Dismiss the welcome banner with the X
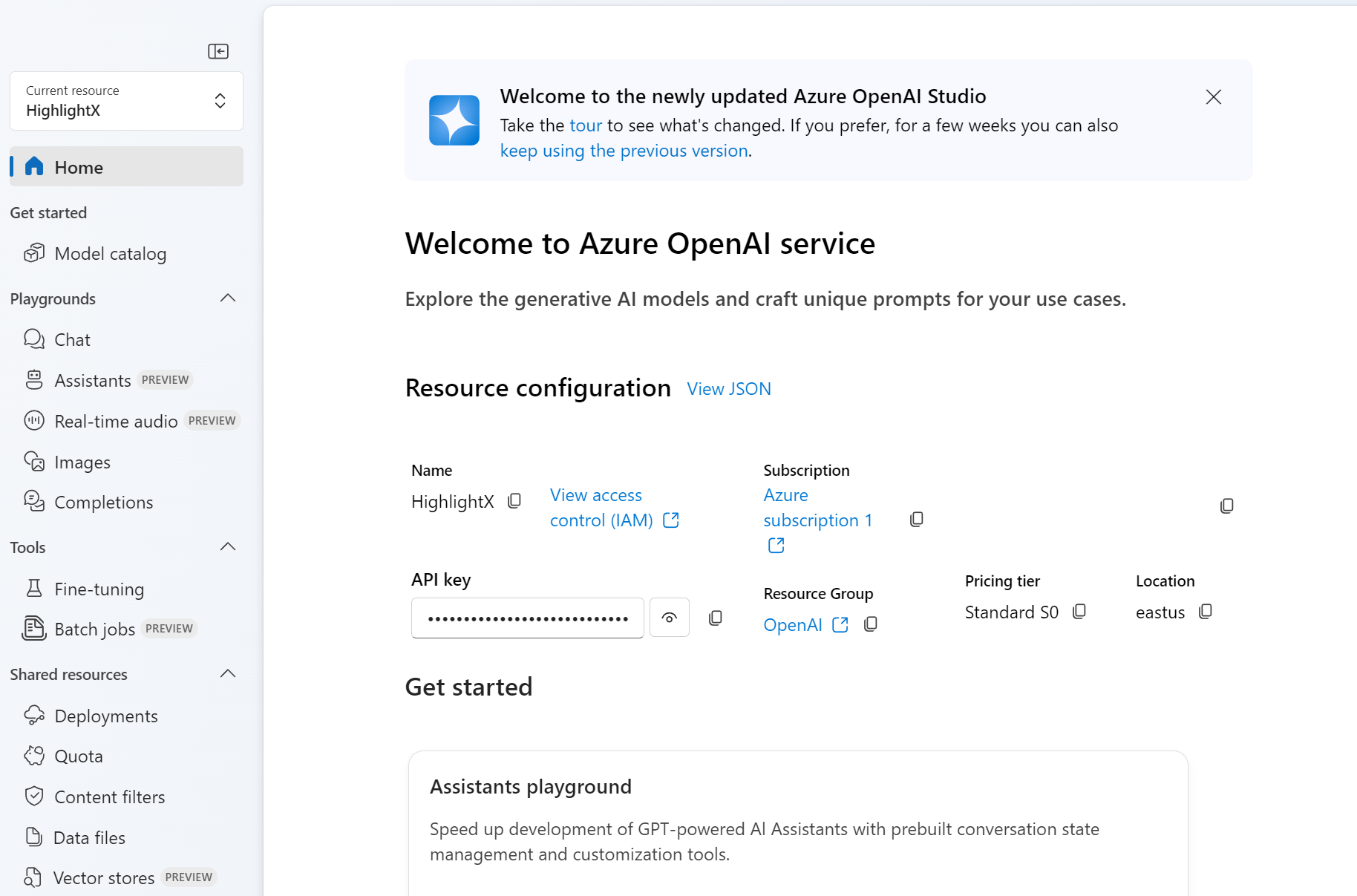This screenshot has width=1357, height=896. tap(1214, 97)
